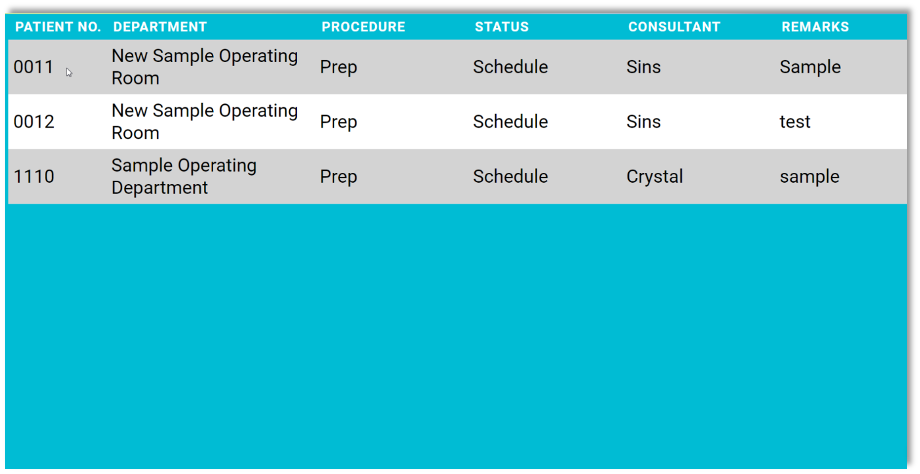Select patient number 0011 cell
Screen dimensions: 920x474
(34, 67)
